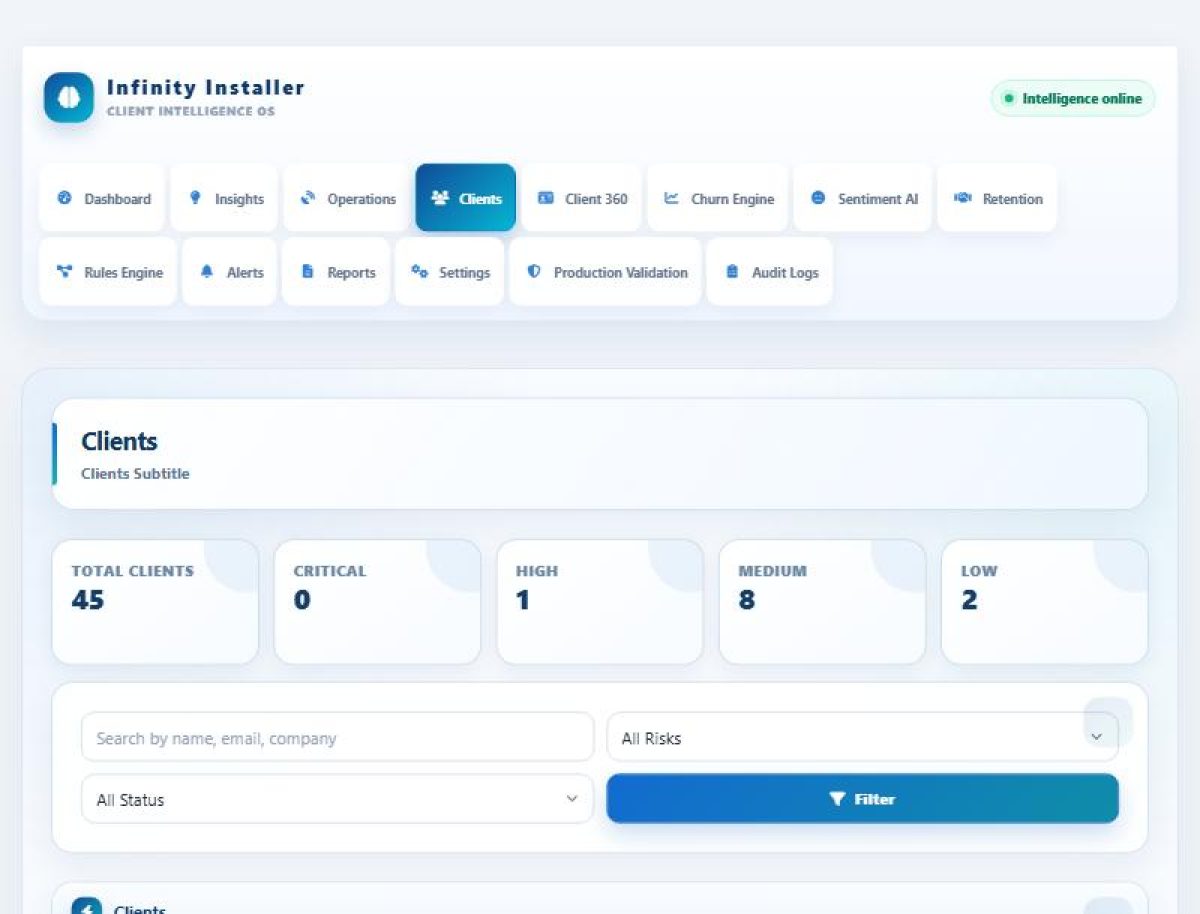1200x914 pixels.
Task: Open the Reports tab
Action: pyautogui.click(x=336, y=271)
